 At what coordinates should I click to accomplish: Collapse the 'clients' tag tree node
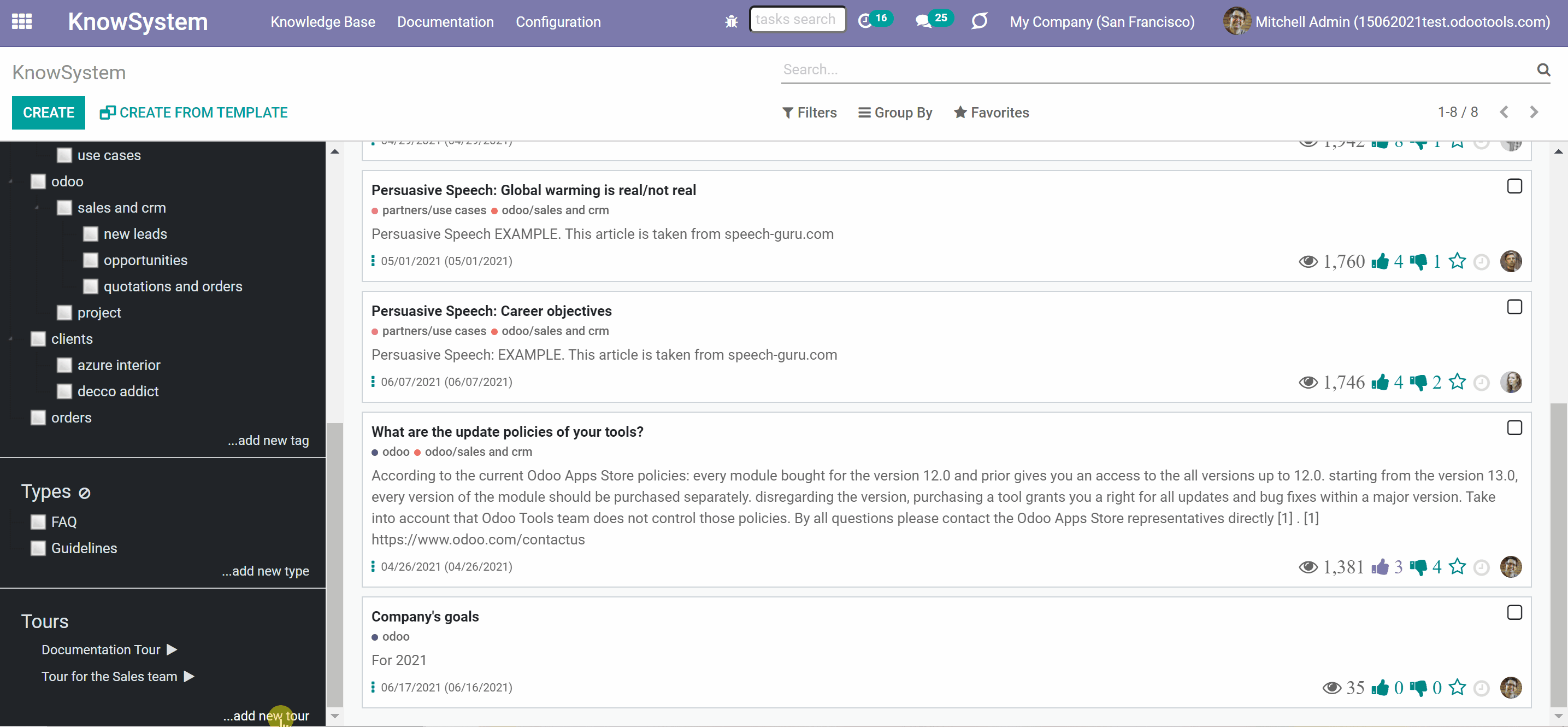click(11, 338)
